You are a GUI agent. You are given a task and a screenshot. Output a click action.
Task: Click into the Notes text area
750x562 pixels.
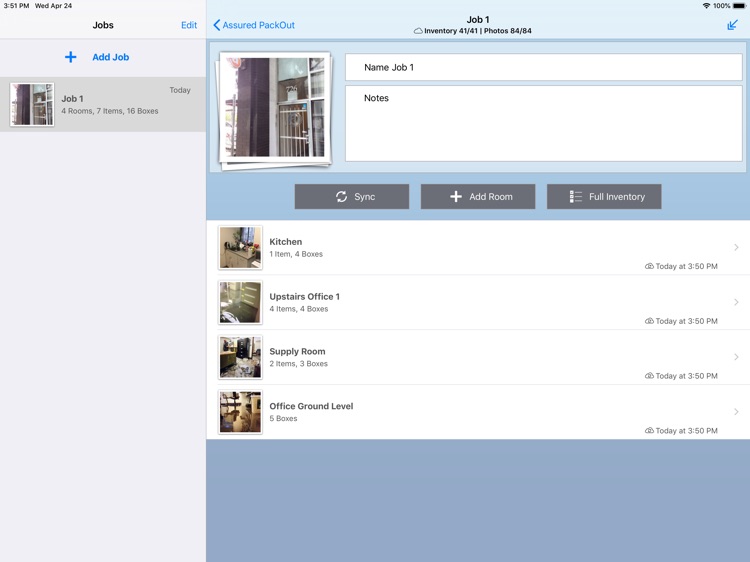543,123
